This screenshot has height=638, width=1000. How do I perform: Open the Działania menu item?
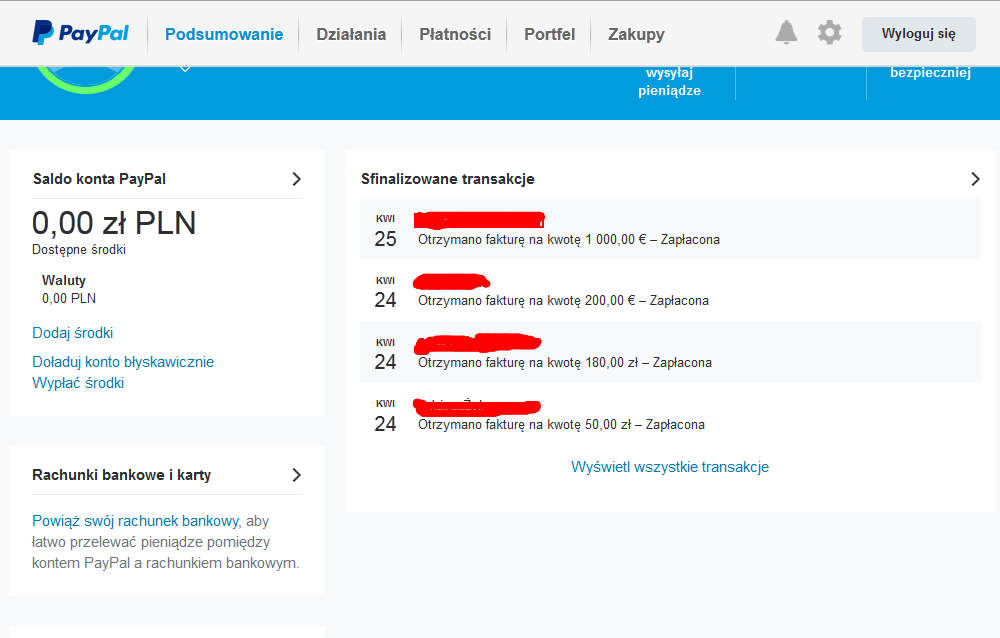tap(351, 34)
